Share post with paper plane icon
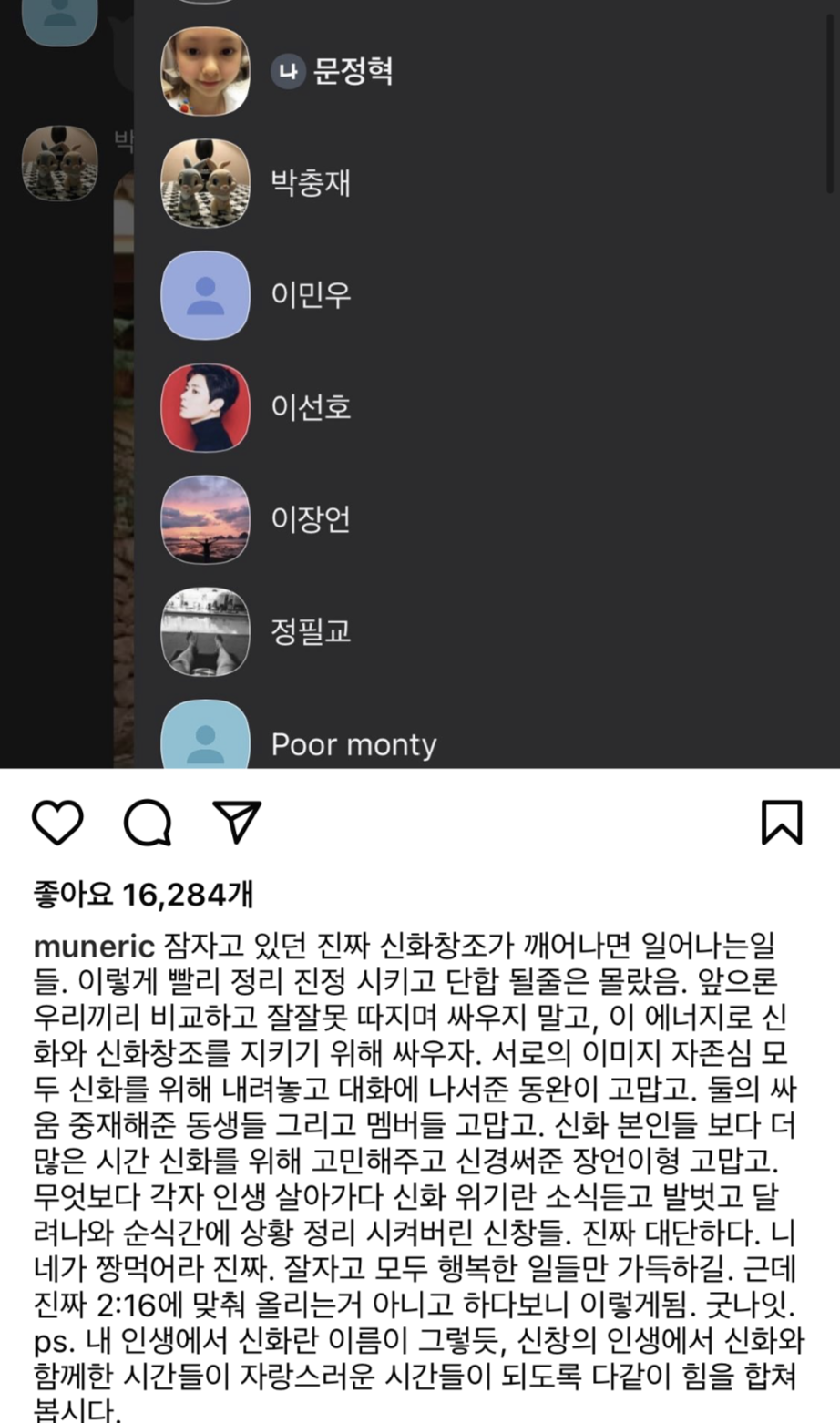 pyautogui.click(x=237, y=822)
